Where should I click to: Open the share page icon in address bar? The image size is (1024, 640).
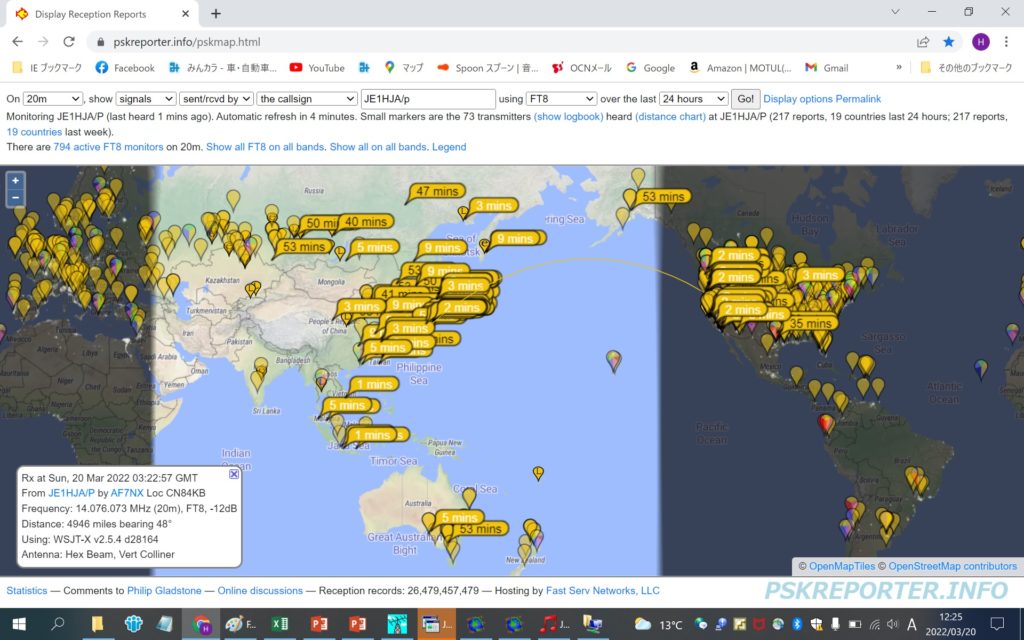[923, 42]
